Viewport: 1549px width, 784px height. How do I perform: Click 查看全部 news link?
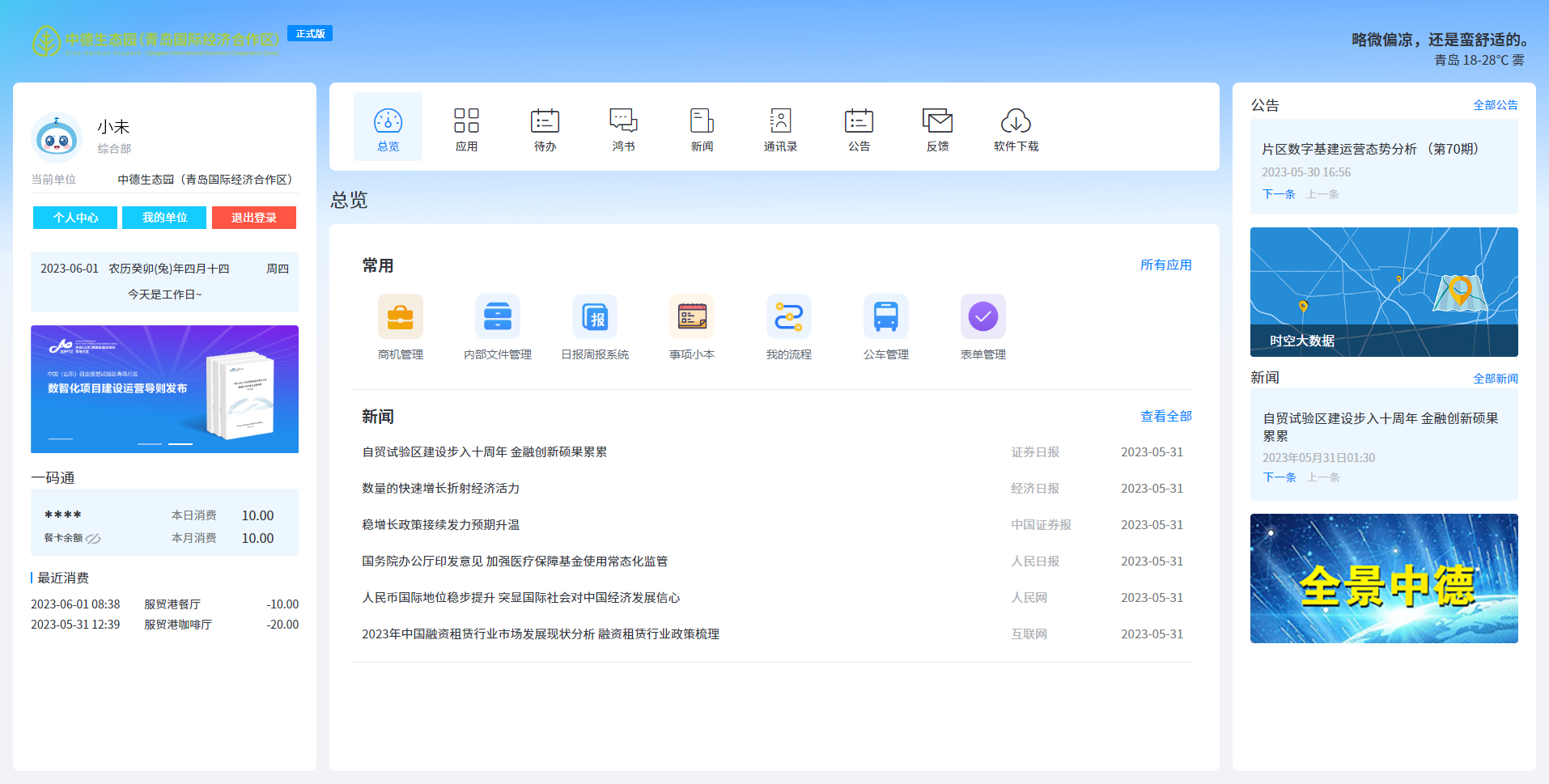1165,416
